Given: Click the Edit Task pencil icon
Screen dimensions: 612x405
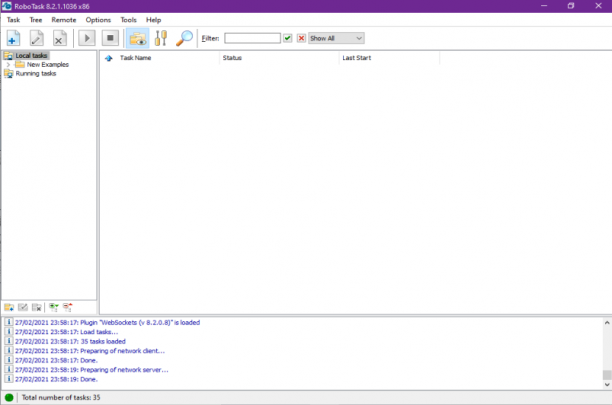Looking at the screenshot, I should (36, 38).
